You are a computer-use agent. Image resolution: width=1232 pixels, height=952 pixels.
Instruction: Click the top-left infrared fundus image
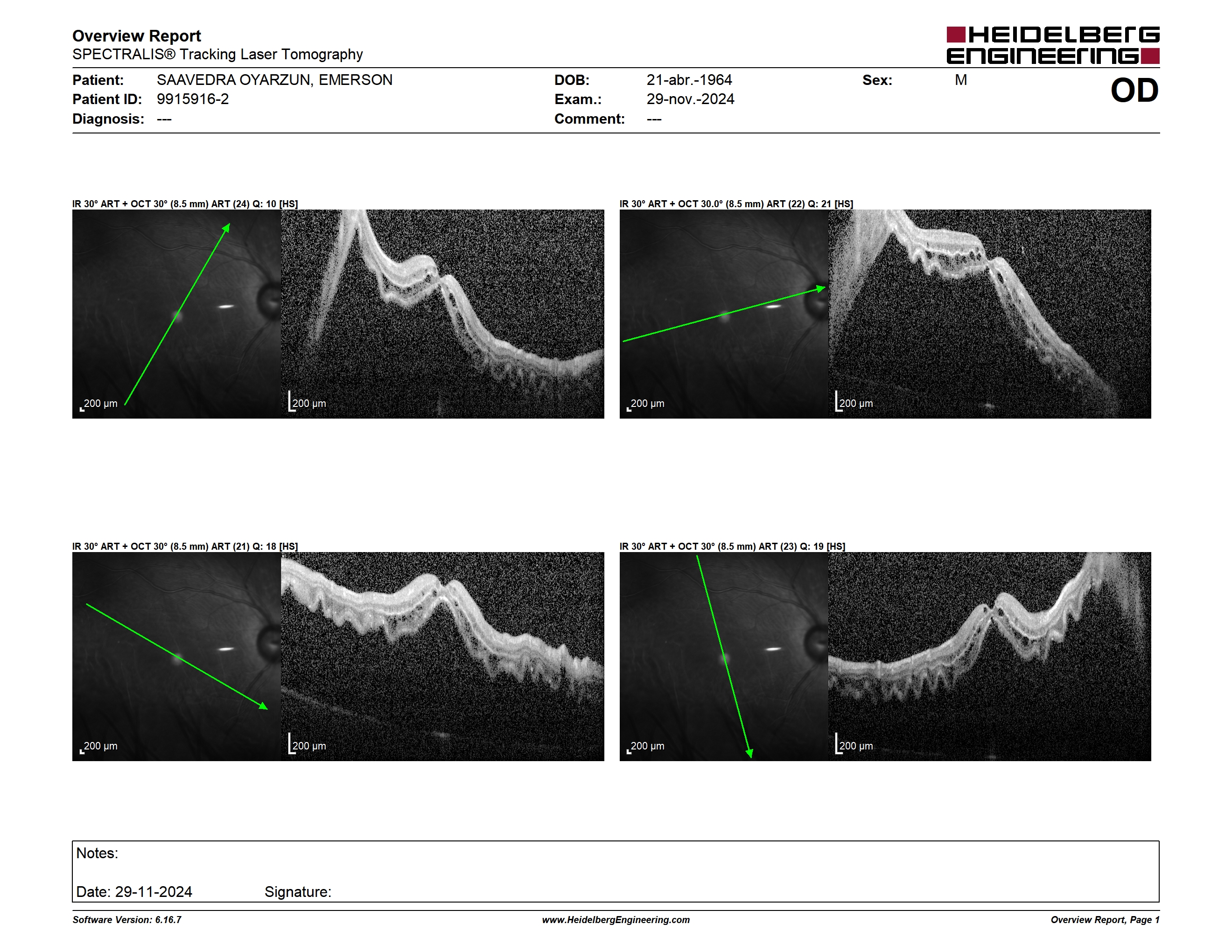pyautogui.click(x=176, y=314)
